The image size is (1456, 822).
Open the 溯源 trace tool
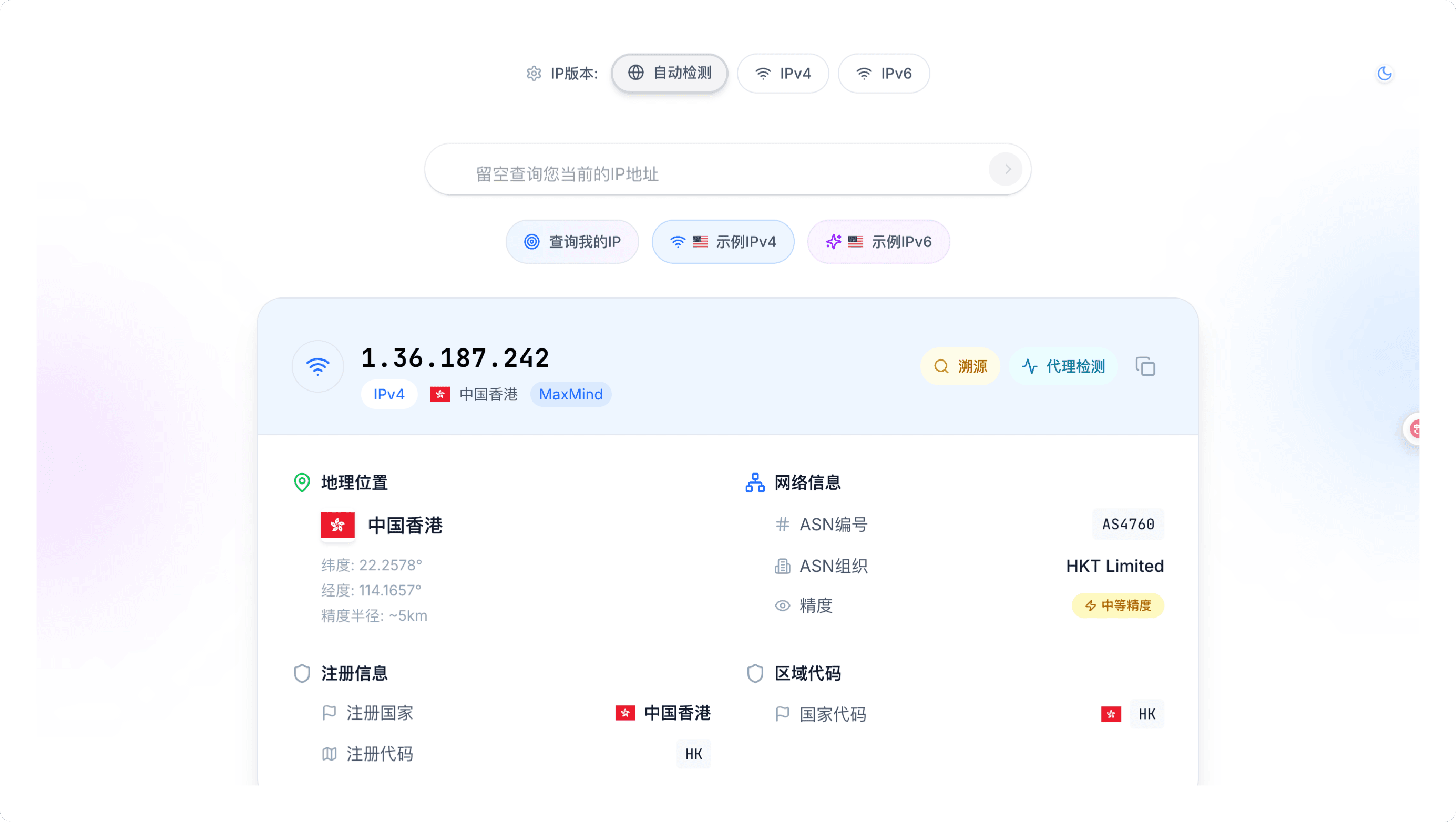click(x=960, y=366)
